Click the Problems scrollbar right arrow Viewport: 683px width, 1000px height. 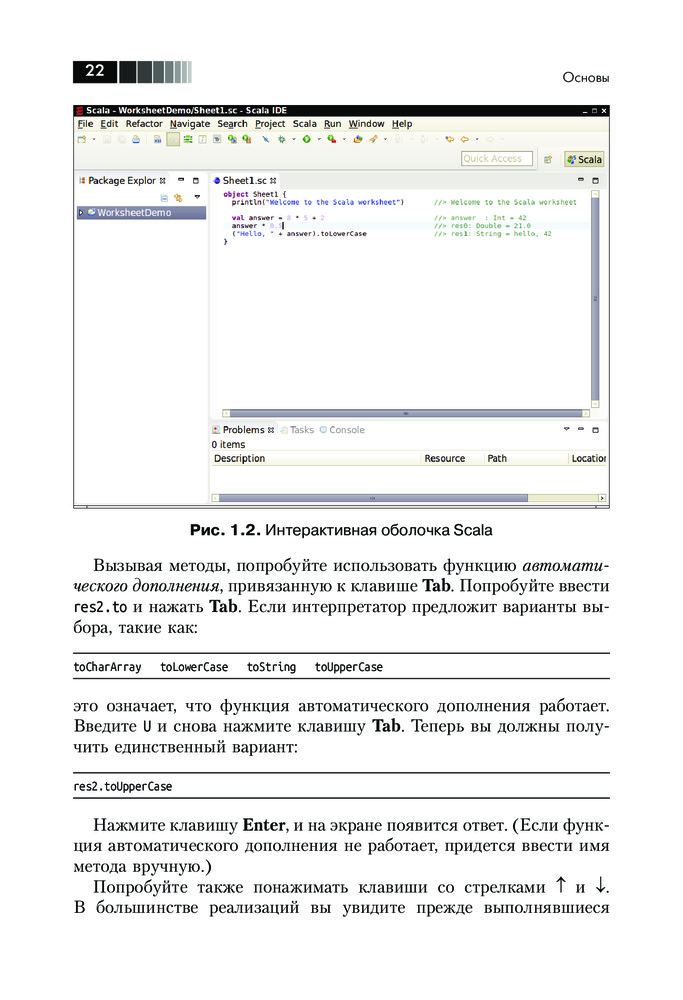(601, 498)
